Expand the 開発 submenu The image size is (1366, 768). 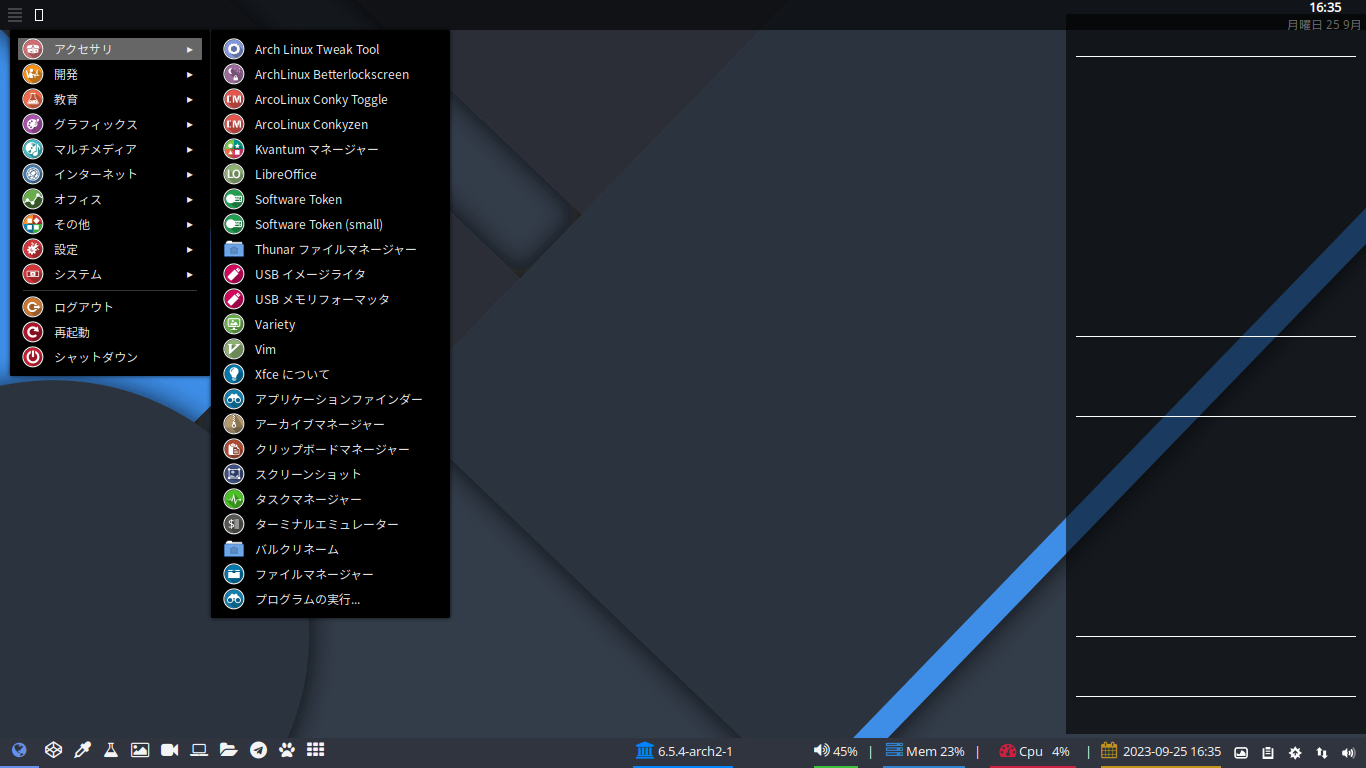[110, 74]
